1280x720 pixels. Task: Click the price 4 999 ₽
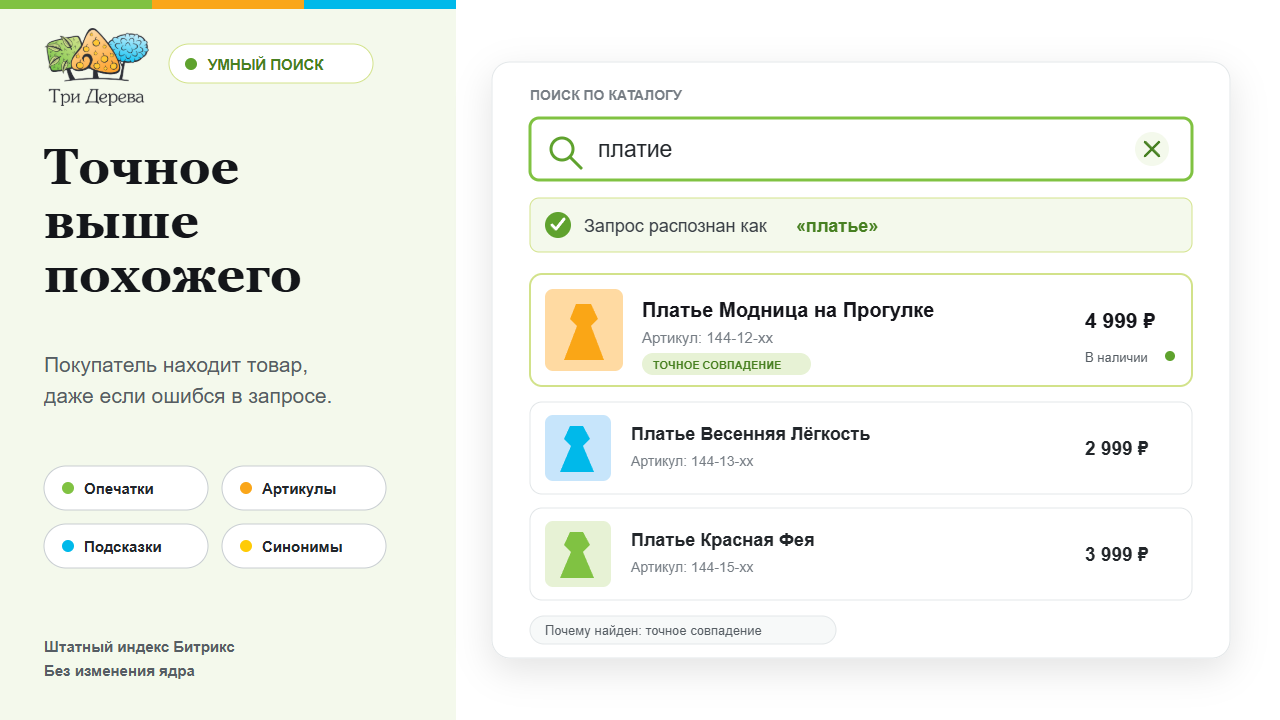[x=1120, y=321]
